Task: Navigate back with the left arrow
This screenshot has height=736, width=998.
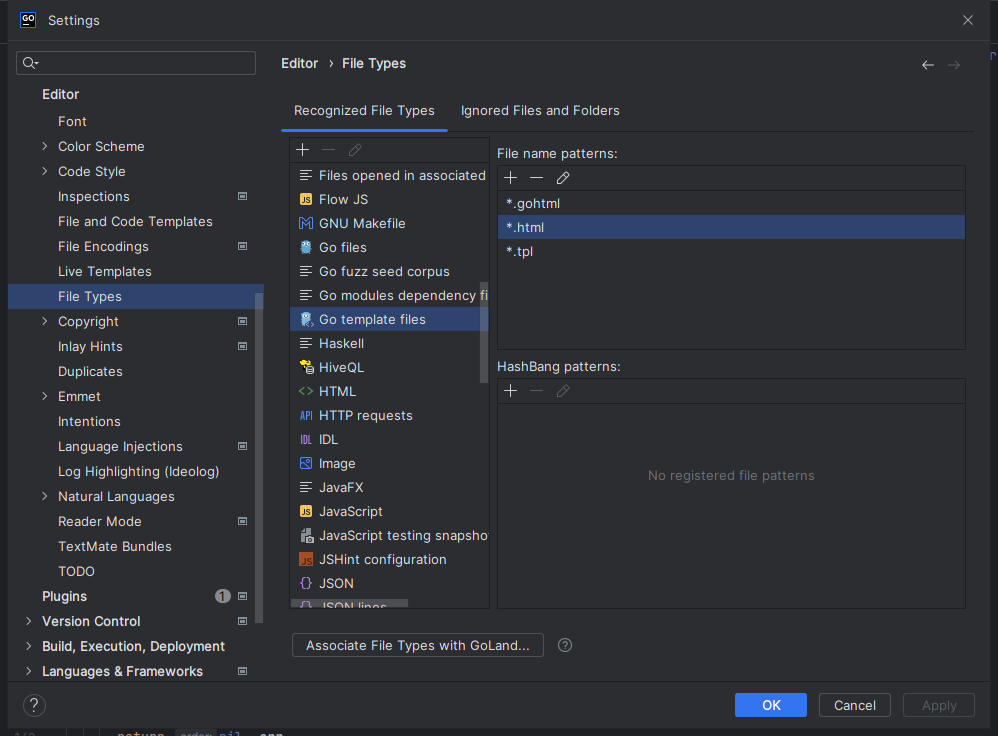Action: pyautogui.click(x=928, y=64)
